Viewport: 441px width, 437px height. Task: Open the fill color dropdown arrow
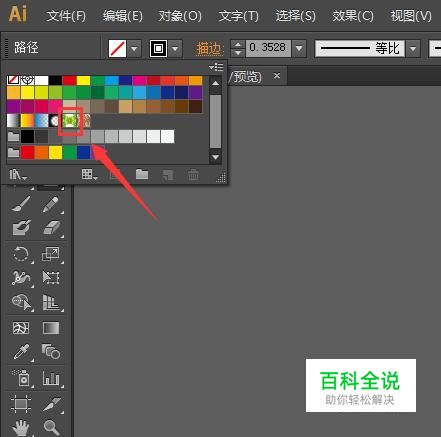(134, 49)
